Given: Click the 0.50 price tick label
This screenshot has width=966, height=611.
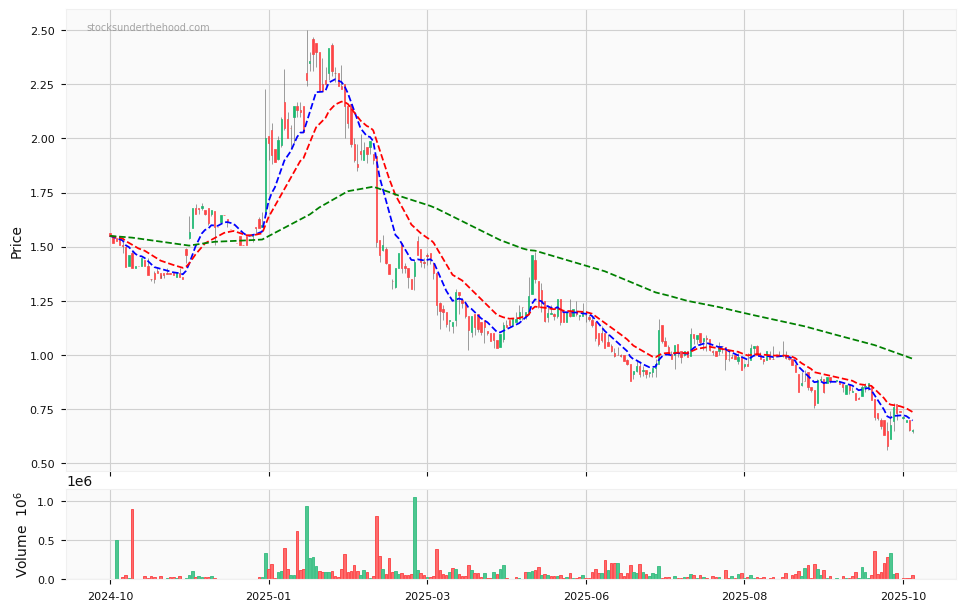Looking at the screenshot, I should point(42,464).
